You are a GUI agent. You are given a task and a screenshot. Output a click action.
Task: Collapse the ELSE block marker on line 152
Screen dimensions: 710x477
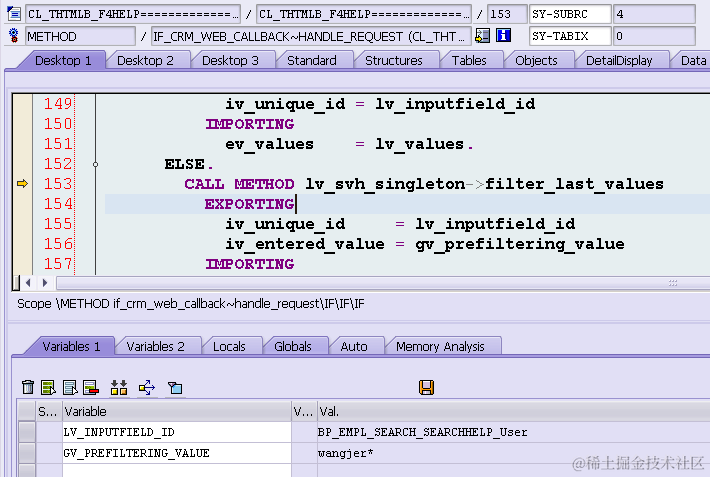click(96, 164)
